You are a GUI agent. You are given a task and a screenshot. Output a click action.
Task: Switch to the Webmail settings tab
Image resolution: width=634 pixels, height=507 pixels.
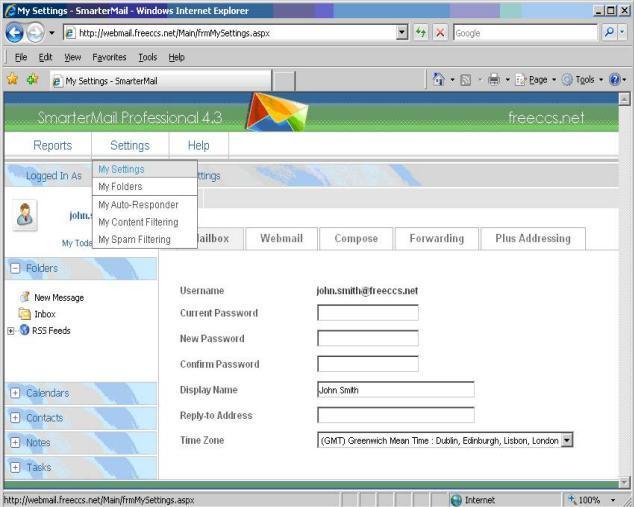(x=281, y=239)
